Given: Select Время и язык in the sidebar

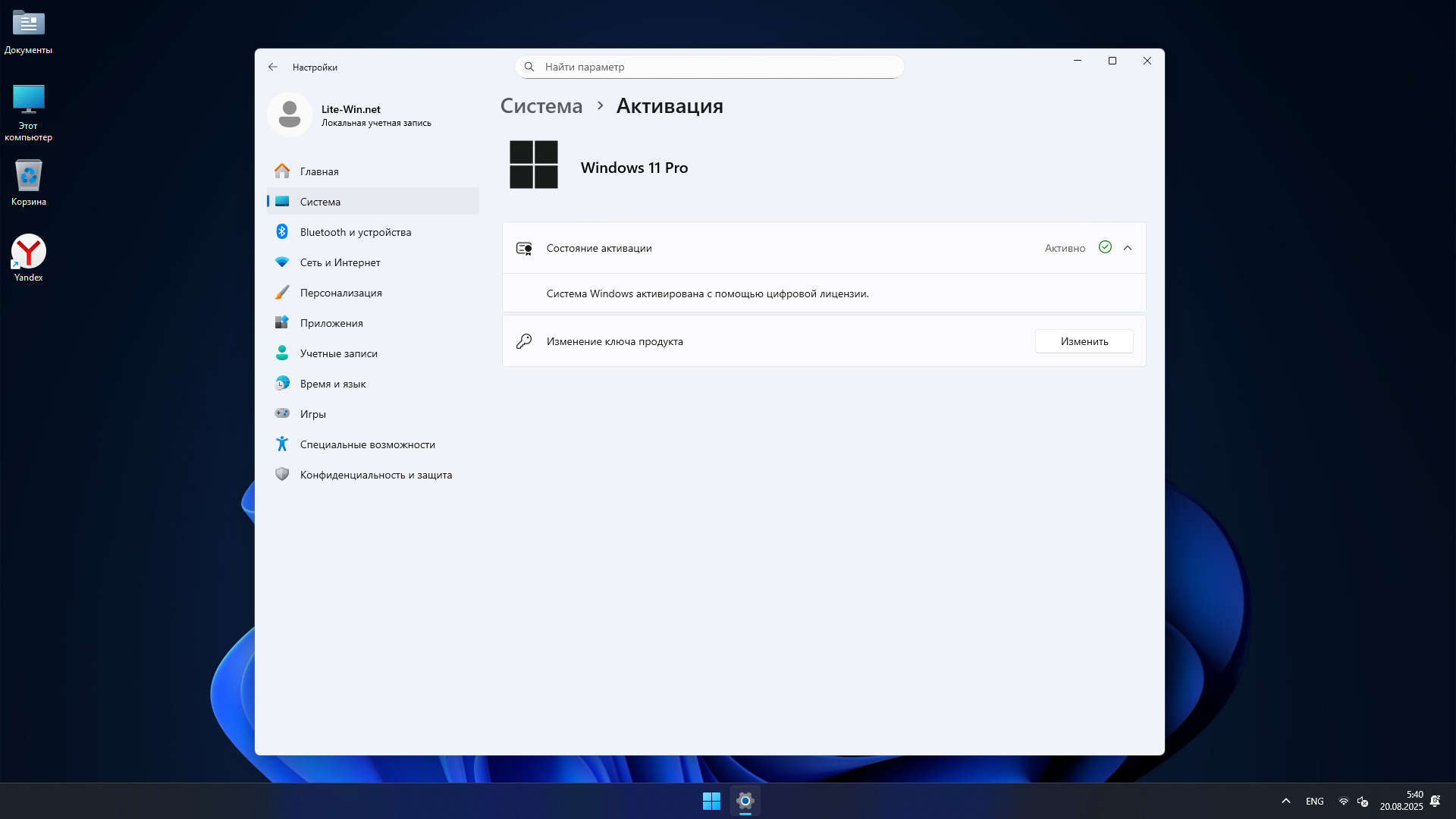Looking at the screenshot, I should [x=332, y=384].
